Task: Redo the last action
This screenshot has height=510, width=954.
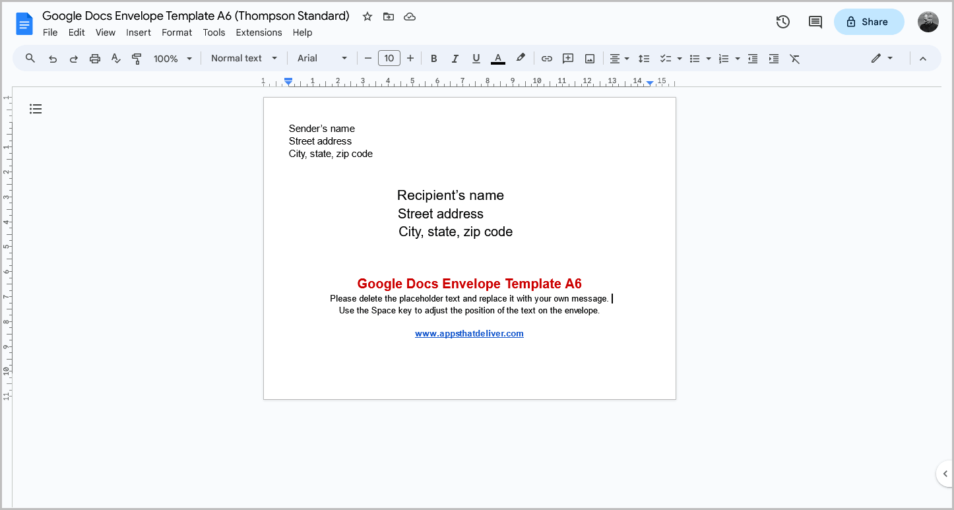Action: 74,58
